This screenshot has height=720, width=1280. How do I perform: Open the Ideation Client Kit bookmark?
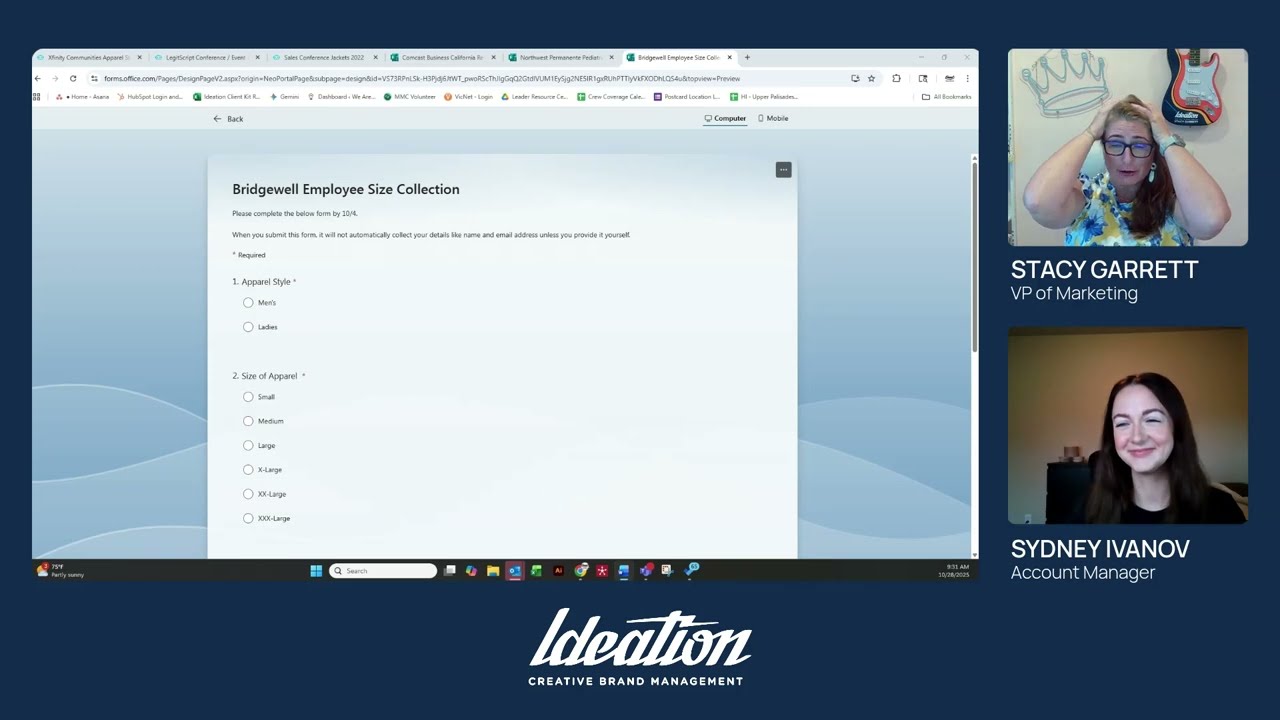tap(227, 97)
